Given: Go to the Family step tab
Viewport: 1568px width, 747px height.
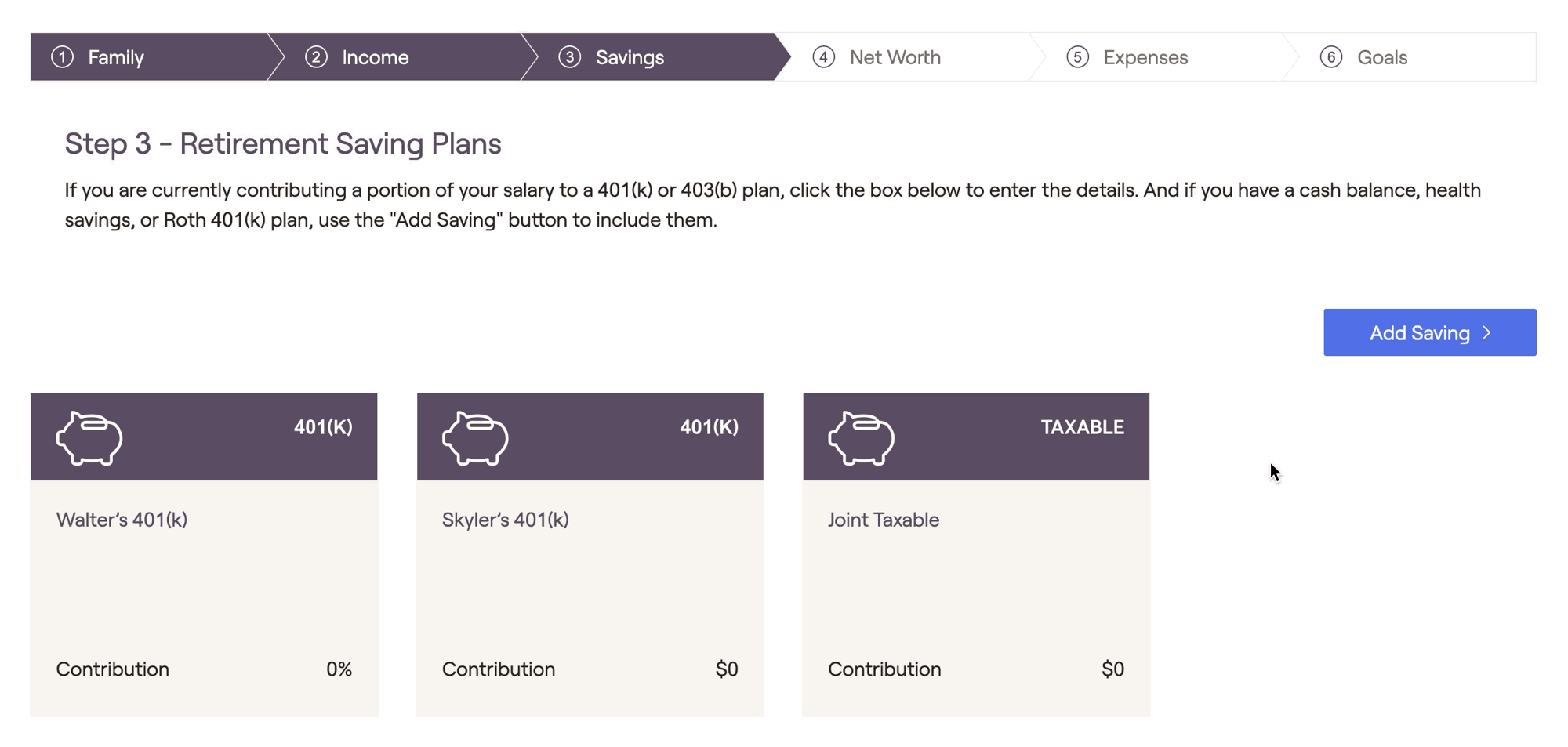Looking at the screenshot, I should click(149, 57).
